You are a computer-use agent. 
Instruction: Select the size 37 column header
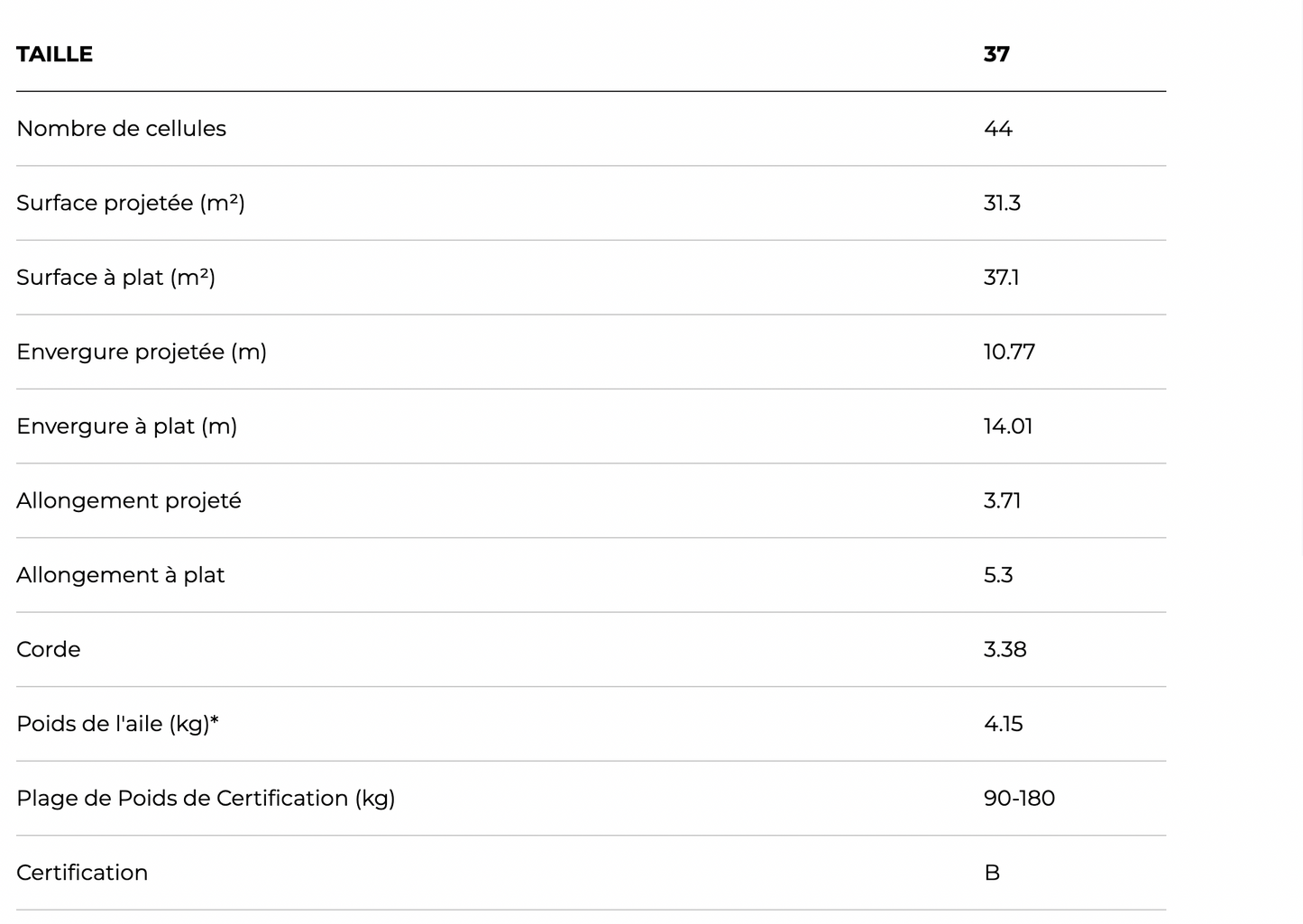[996, 54]
